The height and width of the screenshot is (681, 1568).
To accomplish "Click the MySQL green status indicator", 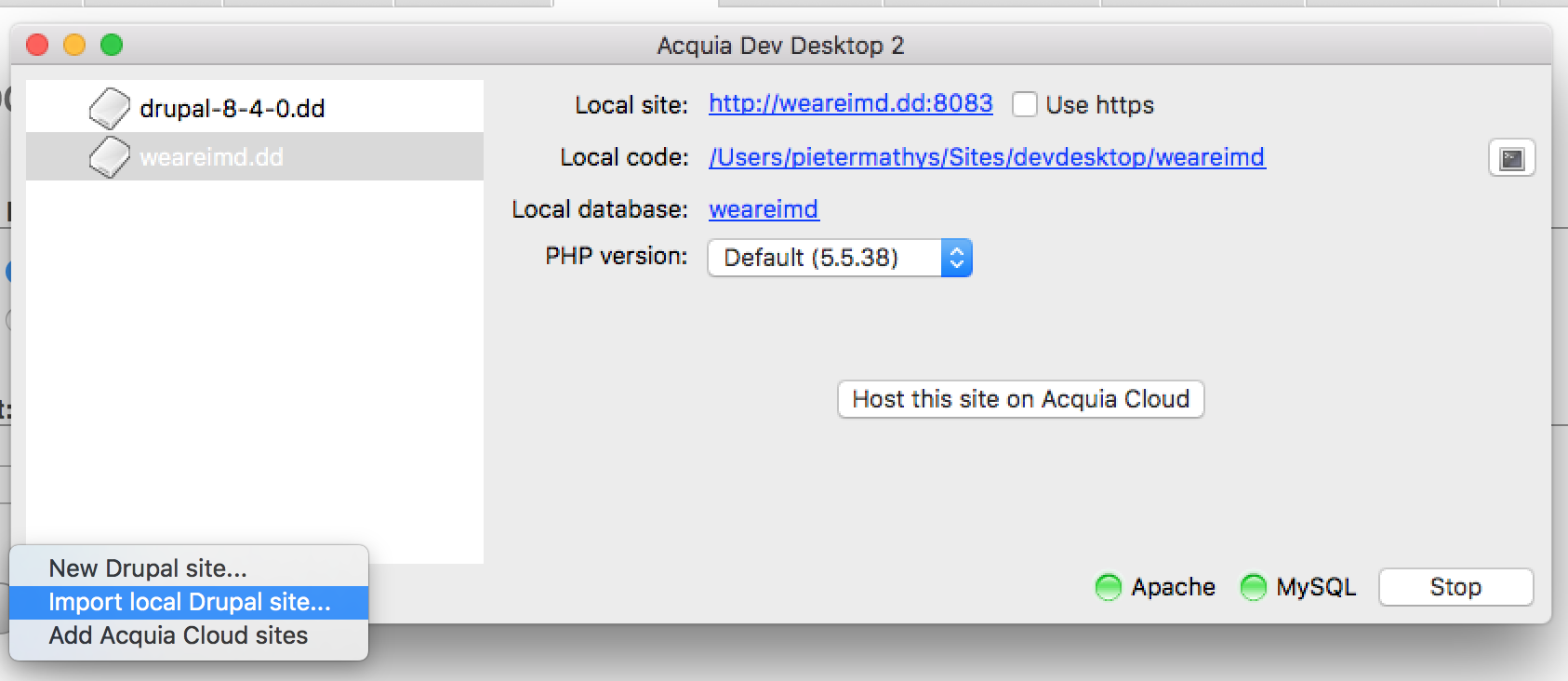I will point(1254,587).
